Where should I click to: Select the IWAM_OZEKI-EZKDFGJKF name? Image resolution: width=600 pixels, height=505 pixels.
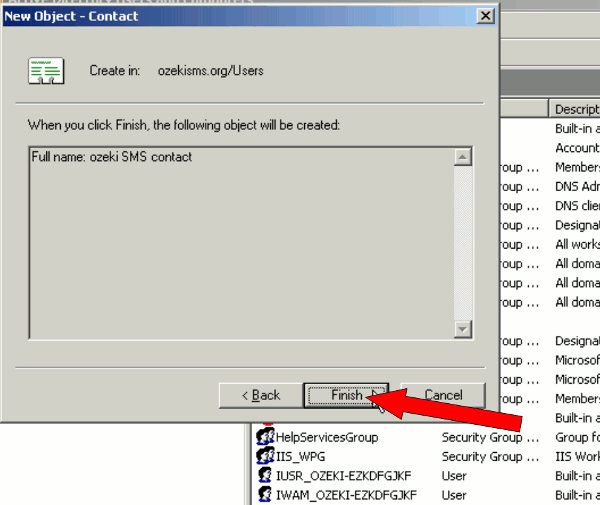coord(346,495)
